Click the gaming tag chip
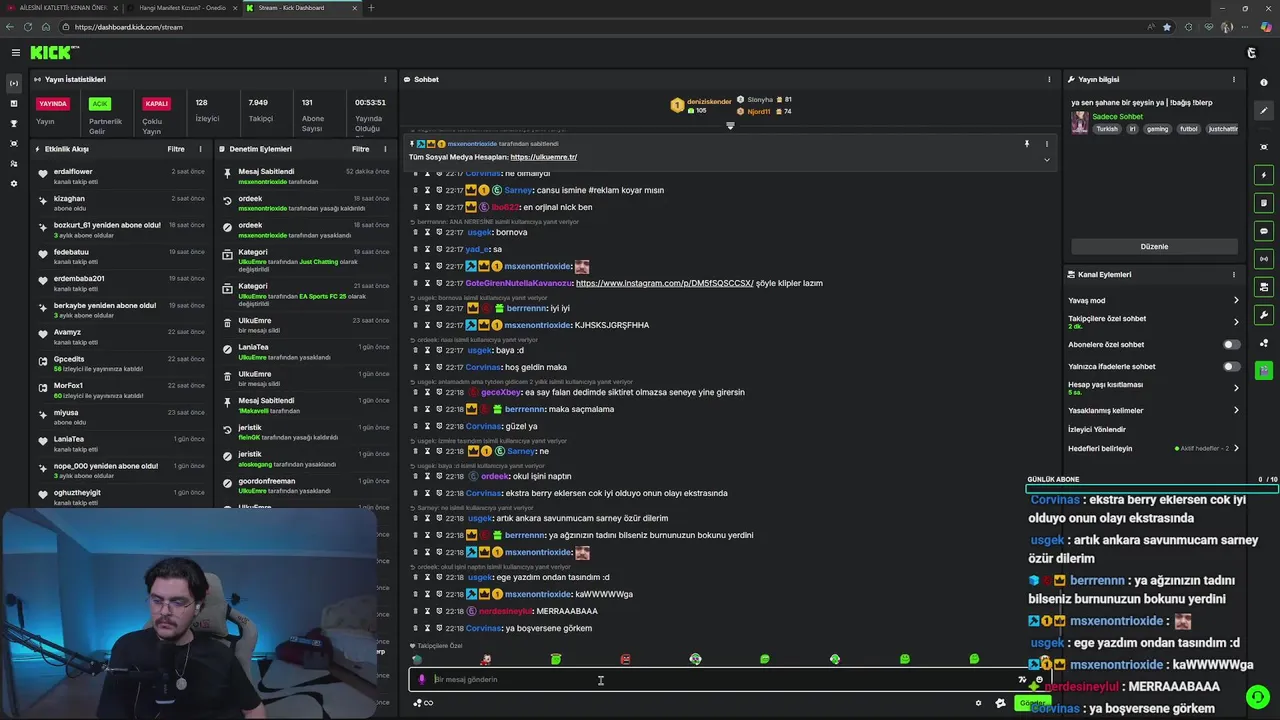 tap(1157, 129)
